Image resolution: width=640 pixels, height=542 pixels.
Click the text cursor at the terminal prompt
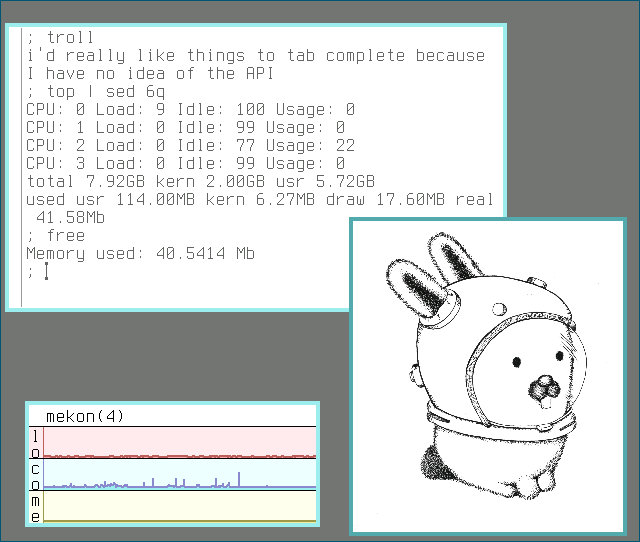46,271
